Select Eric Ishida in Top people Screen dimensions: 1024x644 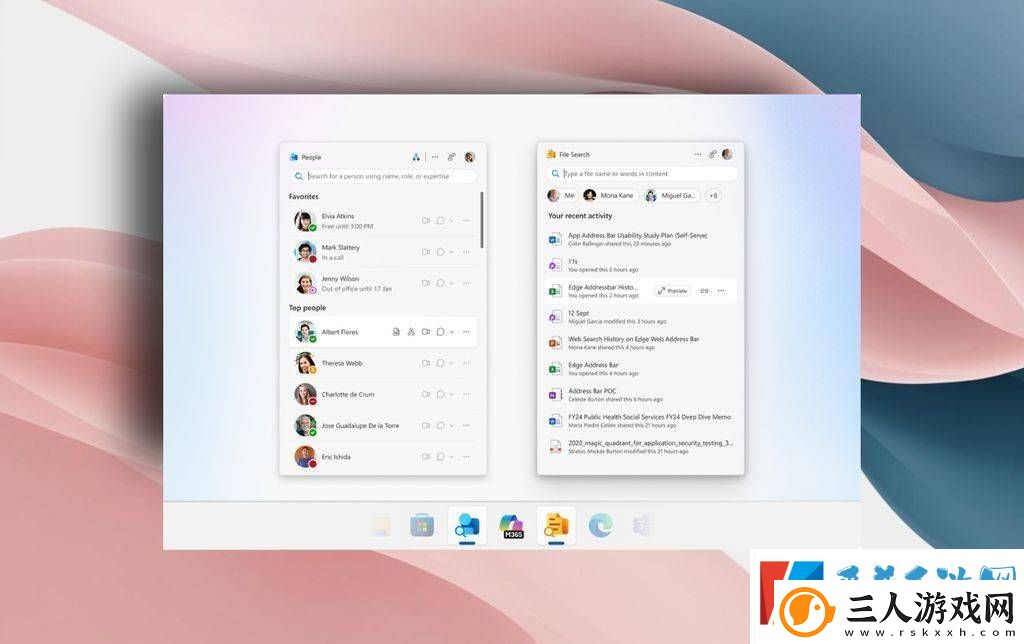[383, 457]
